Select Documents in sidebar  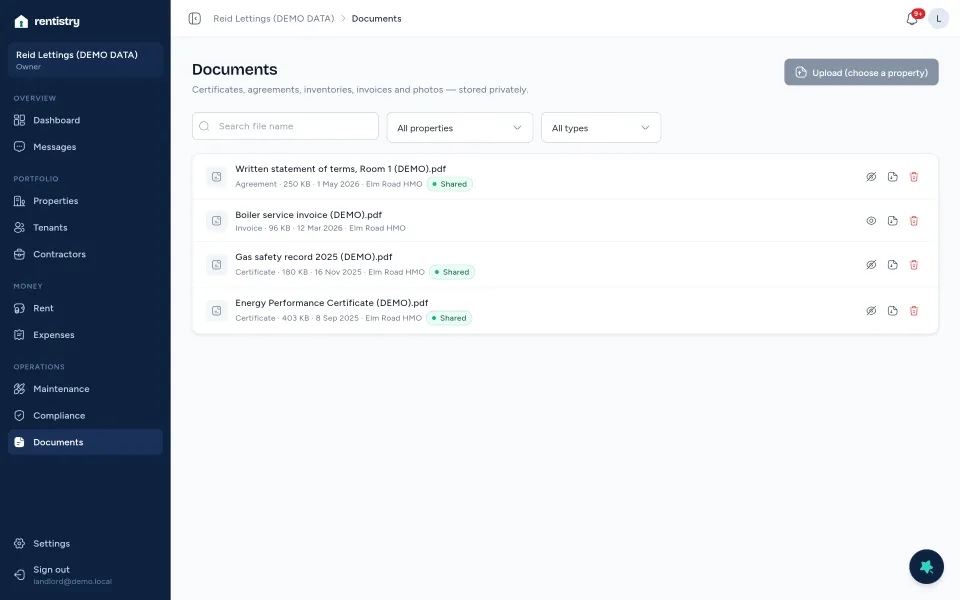[x=85, y=442]
